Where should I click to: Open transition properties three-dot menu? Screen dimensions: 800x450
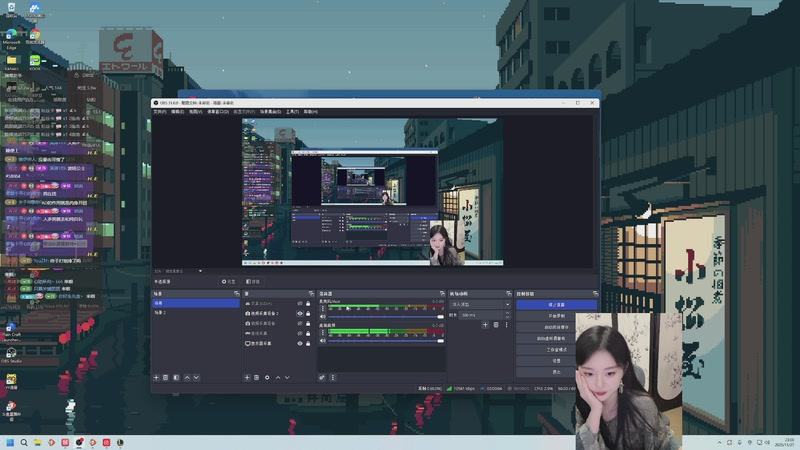click(507, 324)
